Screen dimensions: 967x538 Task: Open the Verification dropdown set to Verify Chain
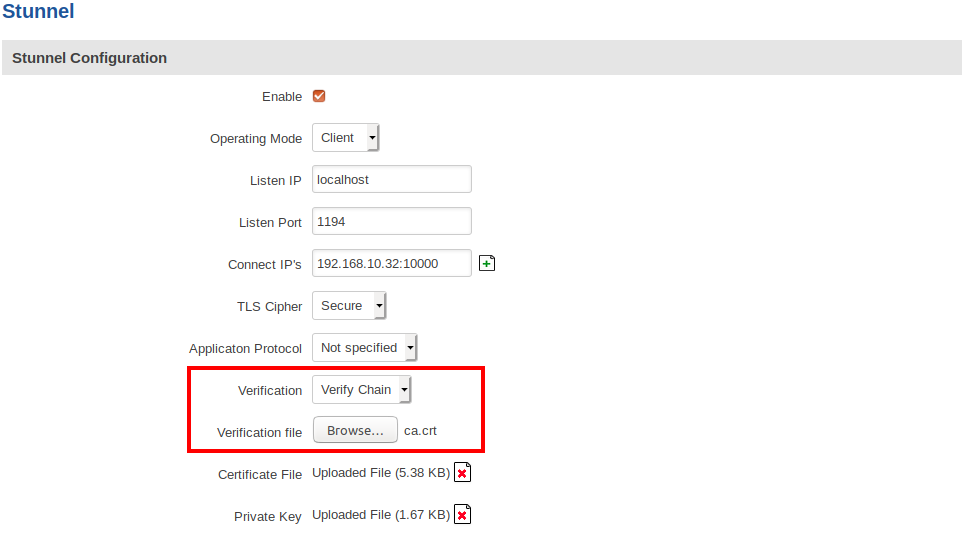(x=361, y=390)
